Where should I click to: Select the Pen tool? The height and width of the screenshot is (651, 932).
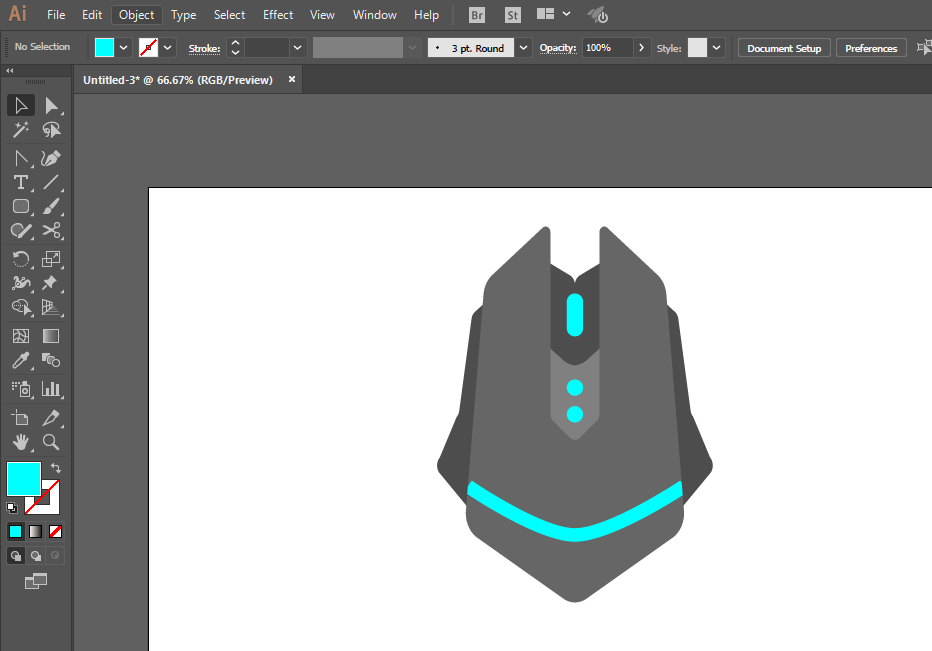(51, 159)
